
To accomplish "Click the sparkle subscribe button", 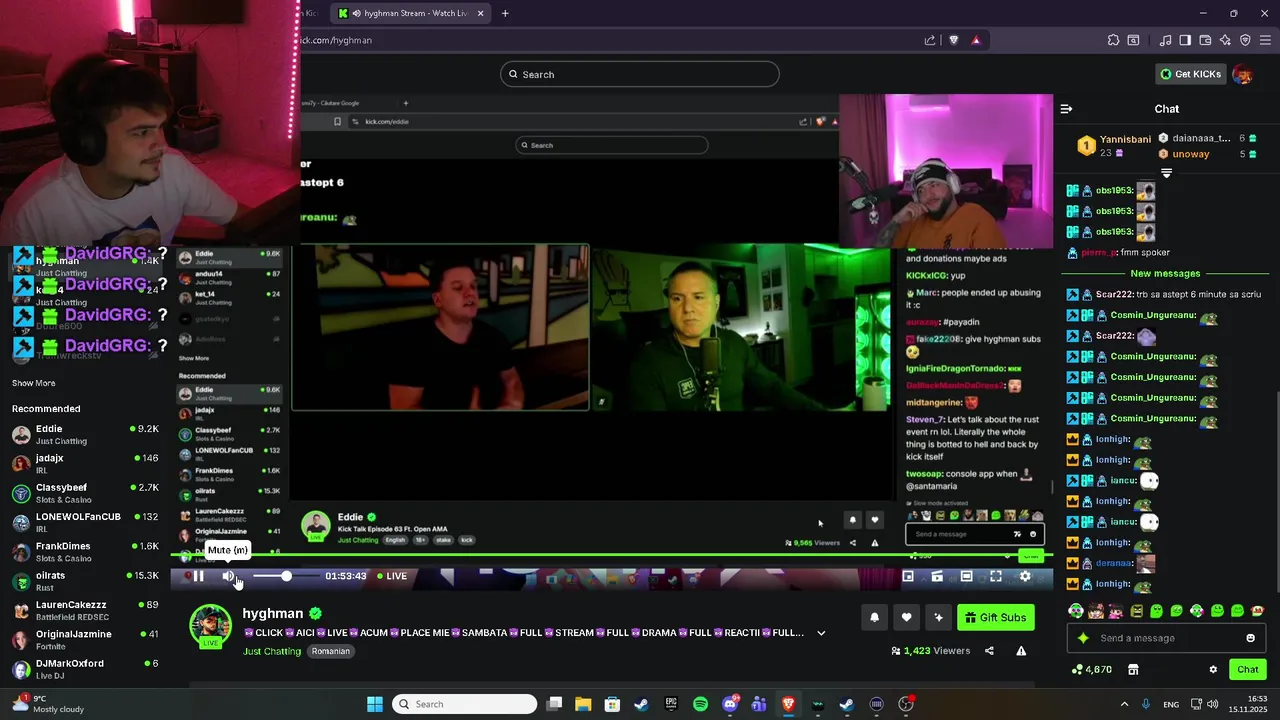I will point(938,618).
